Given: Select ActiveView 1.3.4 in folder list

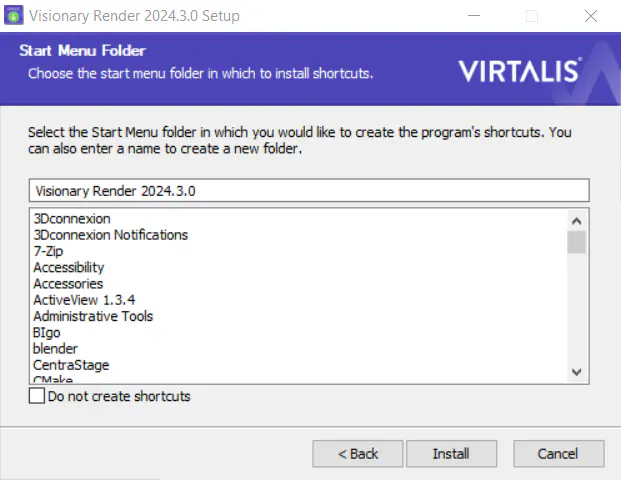Looking at the screenshot, I should 84,300.
